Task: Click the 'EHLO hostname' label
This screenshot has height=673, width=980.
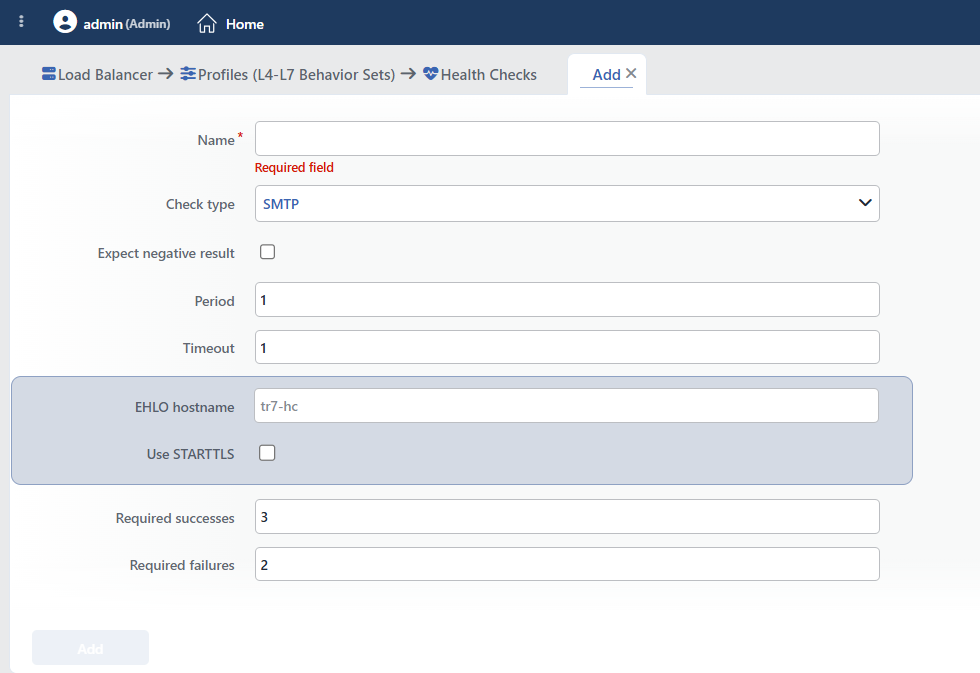Action: (184, 407)
